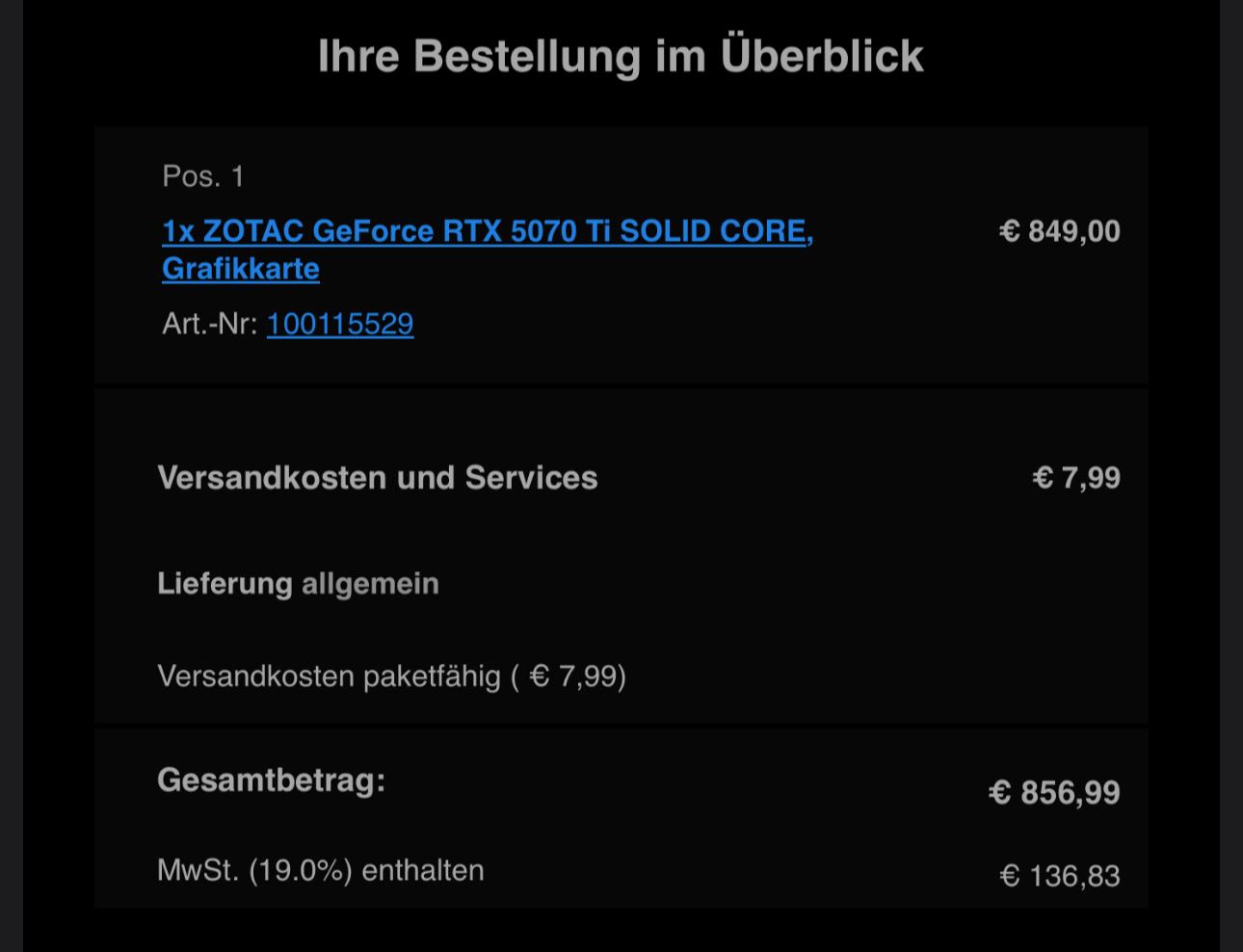The height and width of the screenshot is (952, 1243).
Task: Click the Gesamtbetrag: label
Action: [x=272, y=780]
